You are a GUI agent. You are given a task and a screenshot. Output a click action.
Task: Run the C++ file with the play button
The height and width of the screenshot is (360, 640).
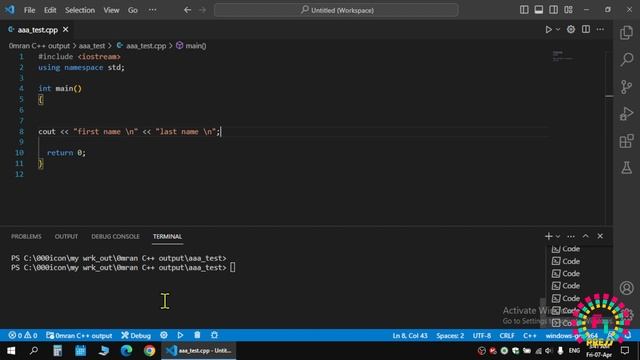(x=548, y=29)
